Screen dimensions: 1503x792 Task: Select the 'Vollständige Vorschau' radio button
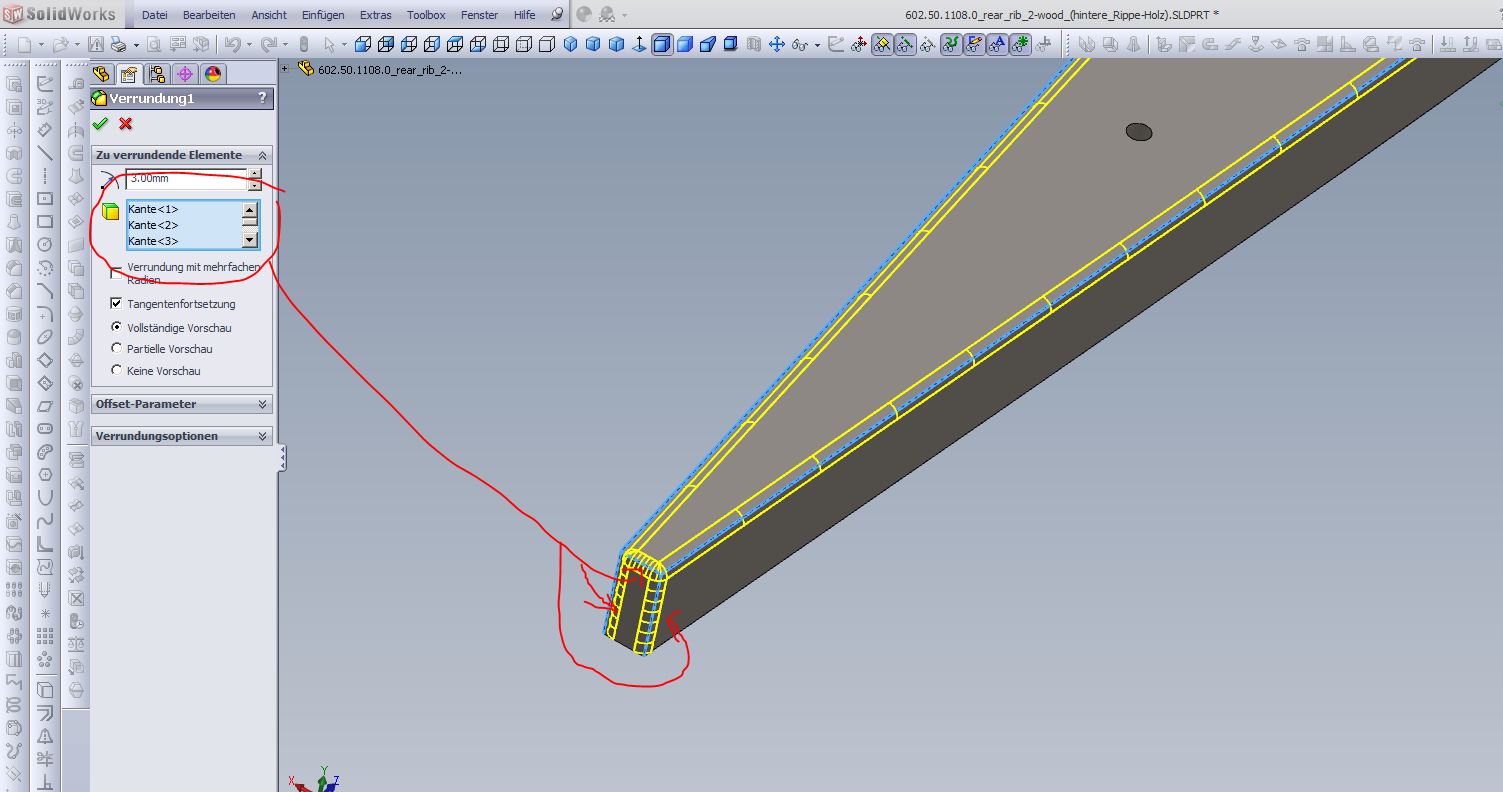pyautogui.click(x=116, y=327)
